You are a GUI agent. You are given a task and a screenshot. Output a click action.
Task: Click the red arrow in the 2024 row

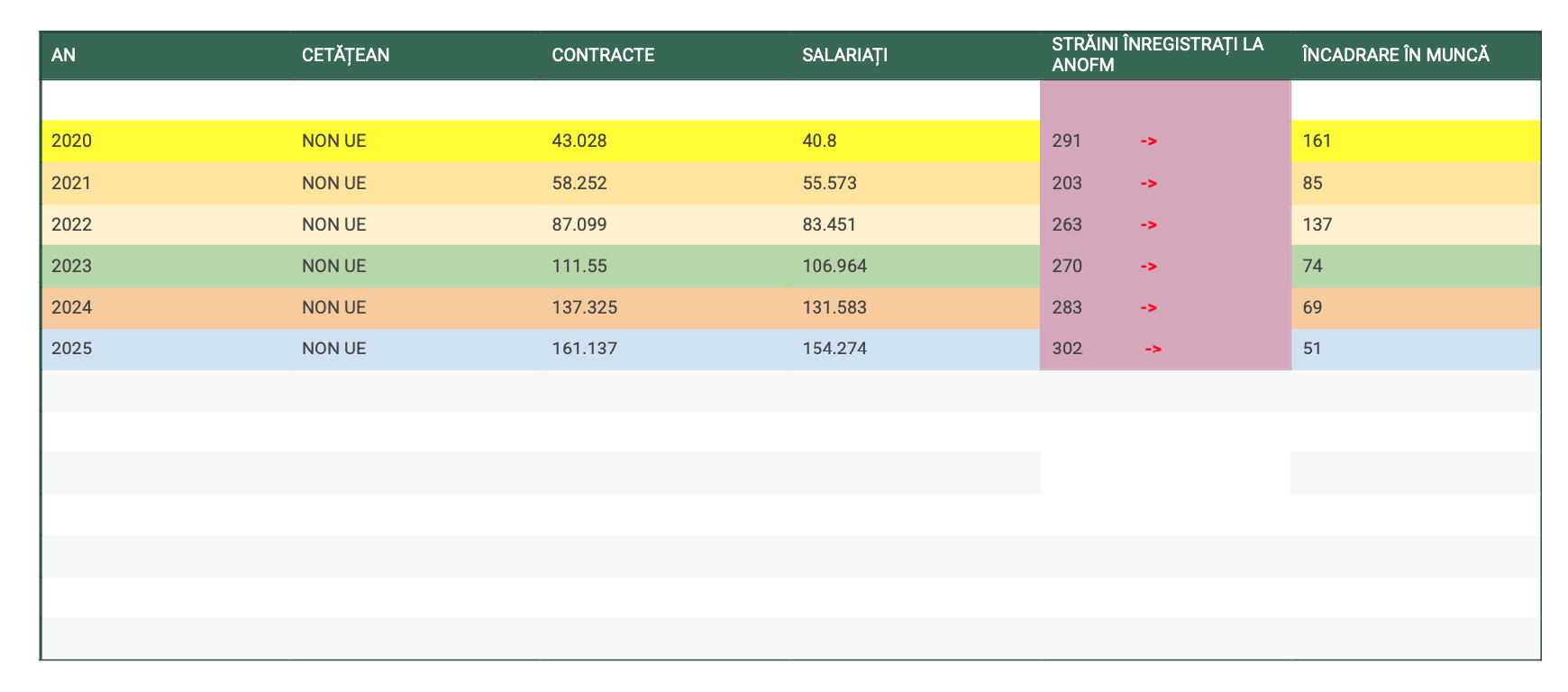[1148, 308]
